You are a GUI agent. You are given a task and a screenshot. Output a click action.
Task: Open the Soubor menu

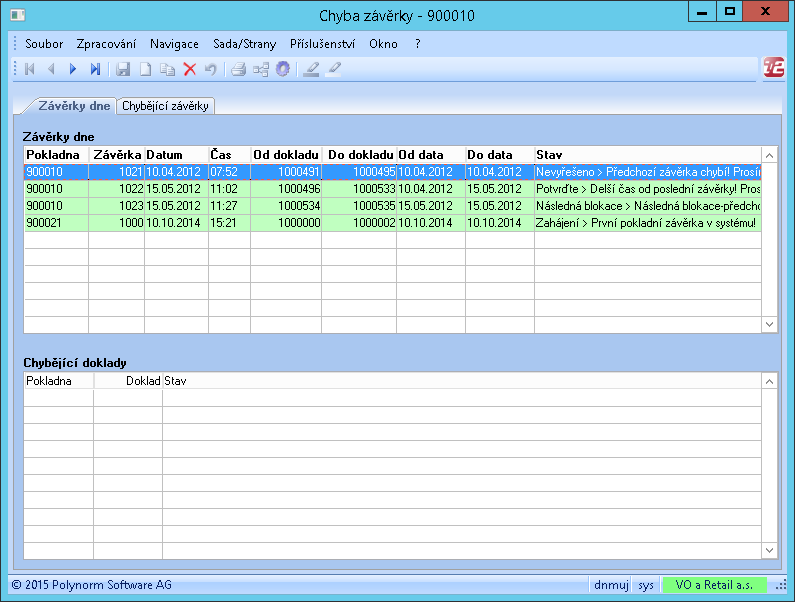point(44,44)
